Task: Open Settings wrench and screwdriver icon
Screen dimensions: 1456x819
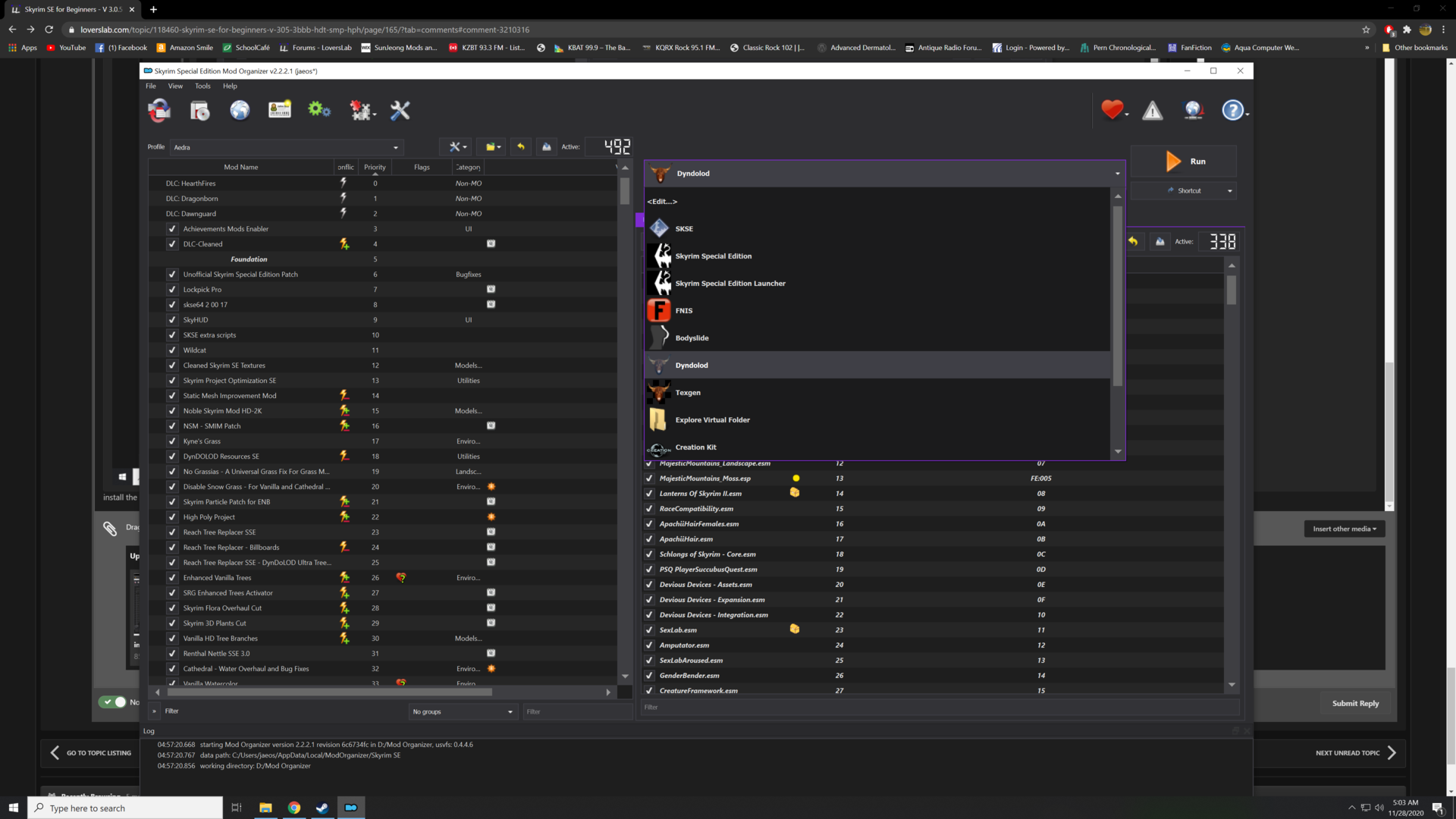Action: [x=400, y=111]
